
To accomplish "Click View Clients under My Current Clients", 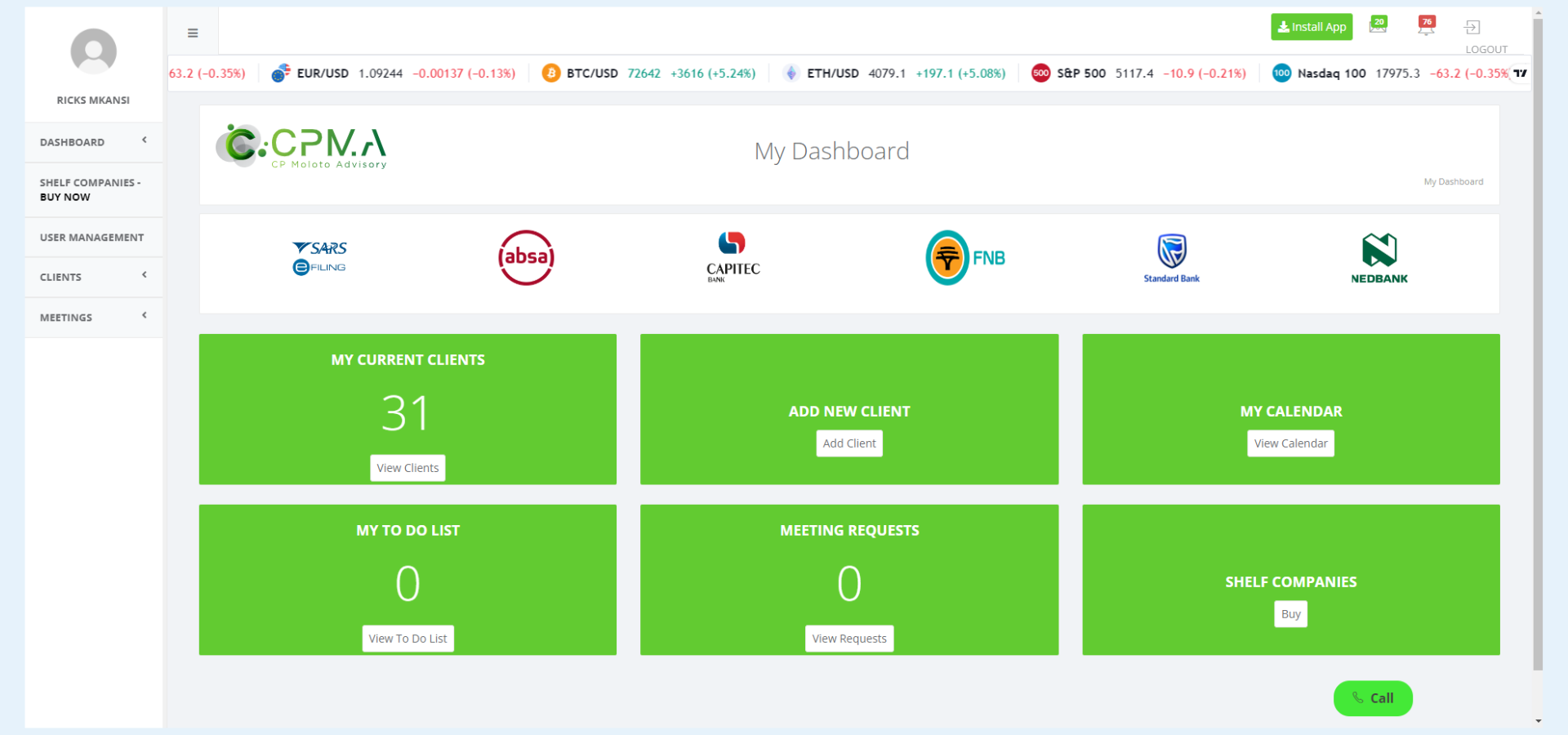I will coord(408,467).
